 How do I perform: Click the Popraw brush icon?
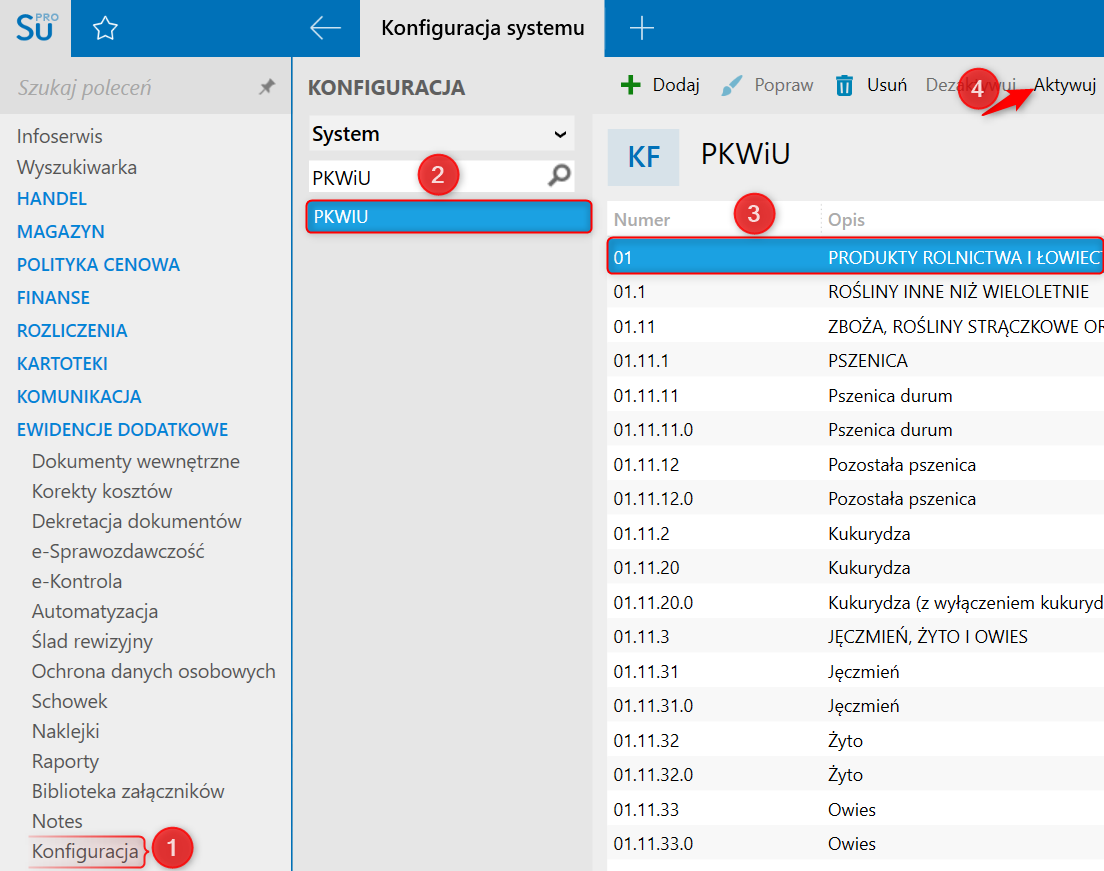coord(732,85)
